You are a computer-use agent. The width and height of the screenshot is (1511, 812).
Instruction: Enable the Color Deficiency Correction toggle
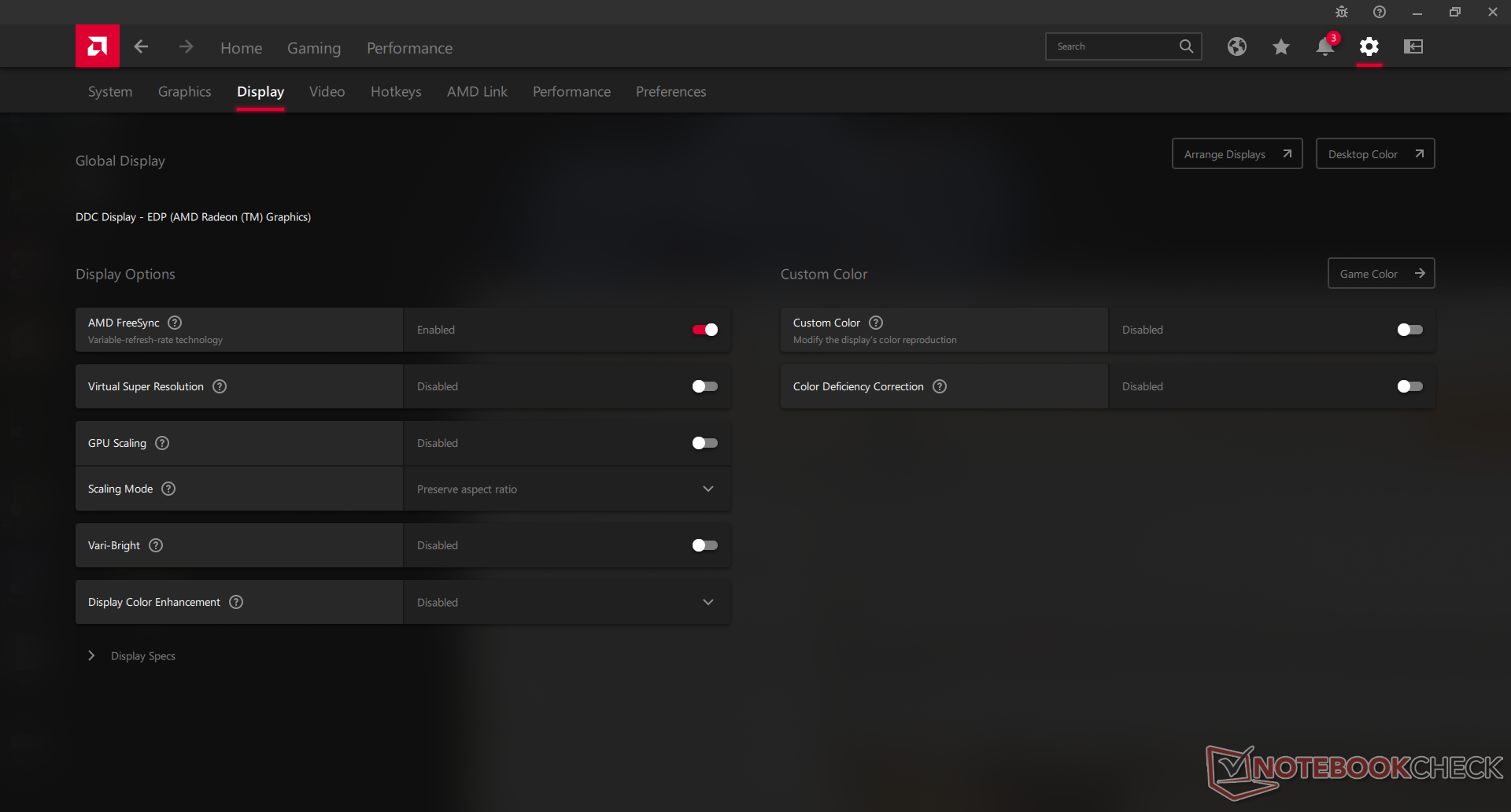tap(1409, 386)
